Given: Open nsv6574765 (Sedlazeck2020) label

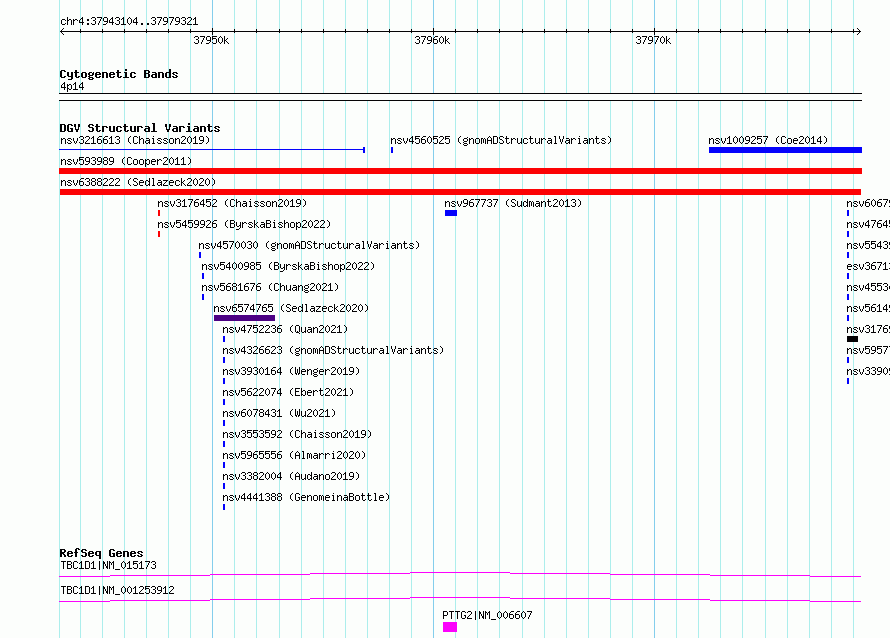Looking at the screenshot, I should tap(291, 308).
